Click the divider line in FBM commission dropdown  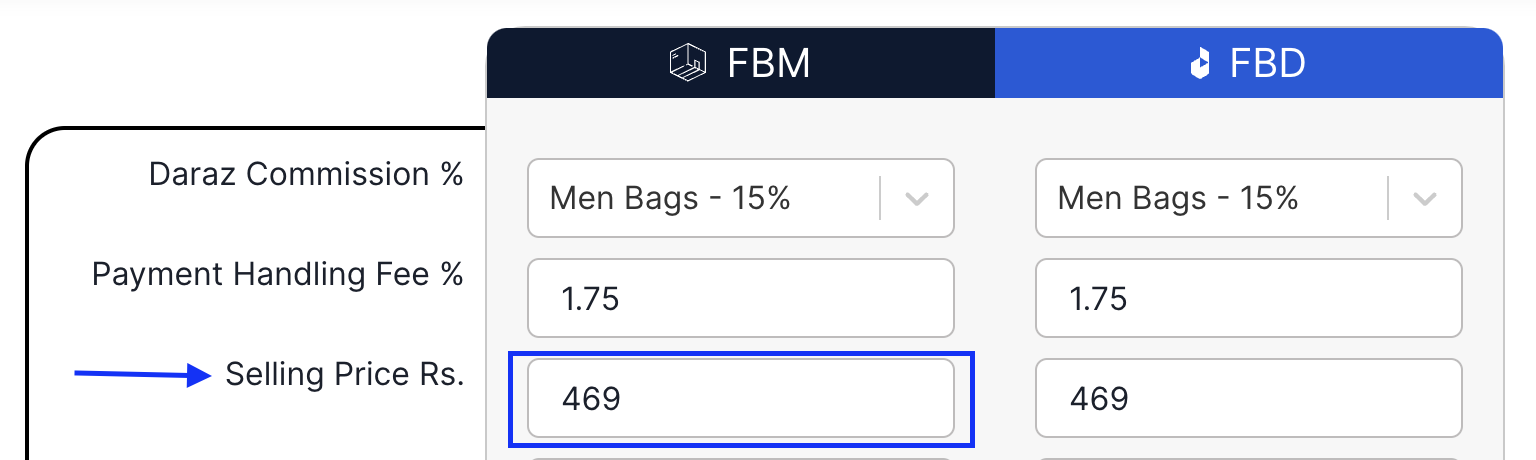(880, 198)
